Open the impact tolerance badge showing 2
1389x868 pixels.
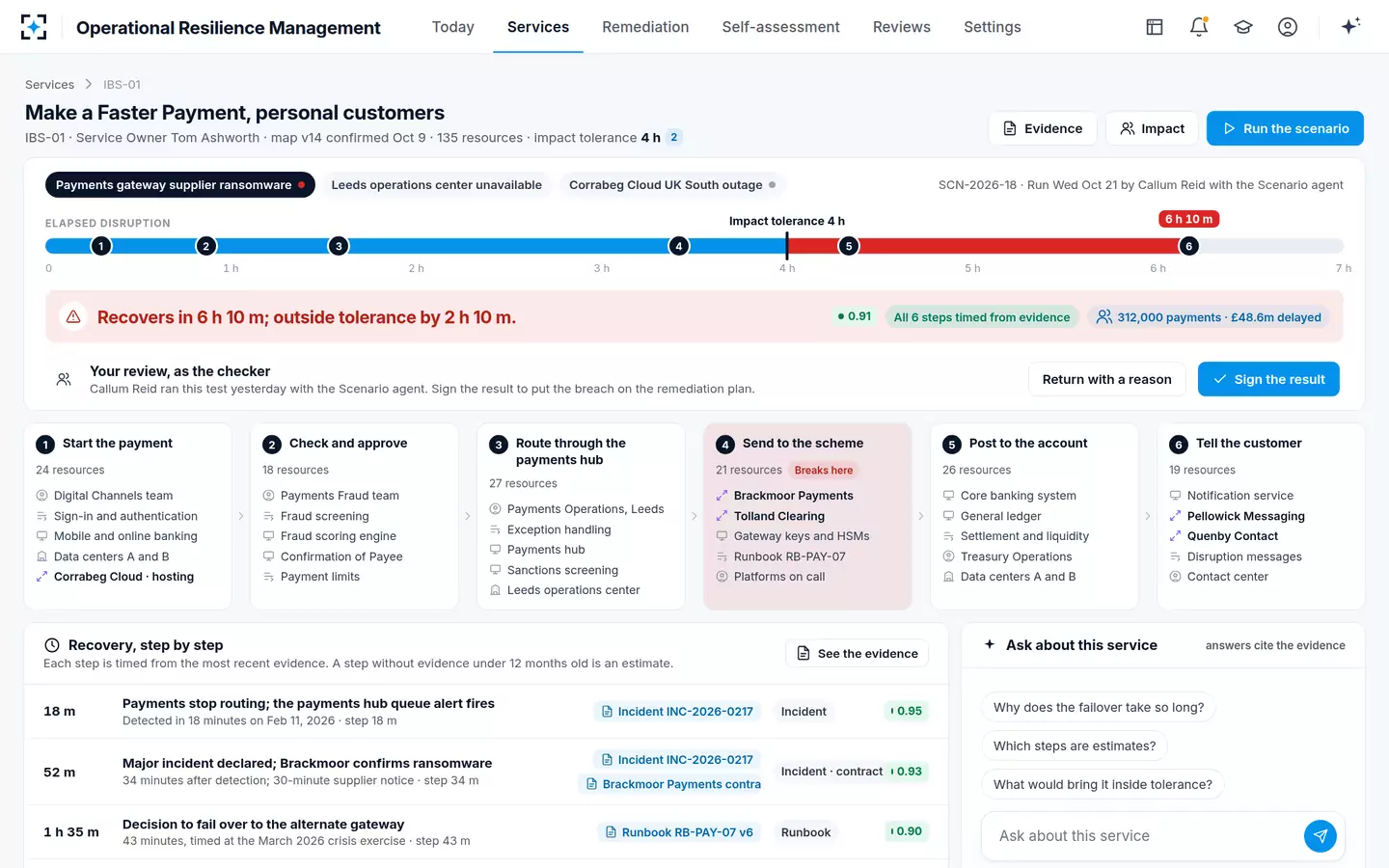(x=674, y=137)
